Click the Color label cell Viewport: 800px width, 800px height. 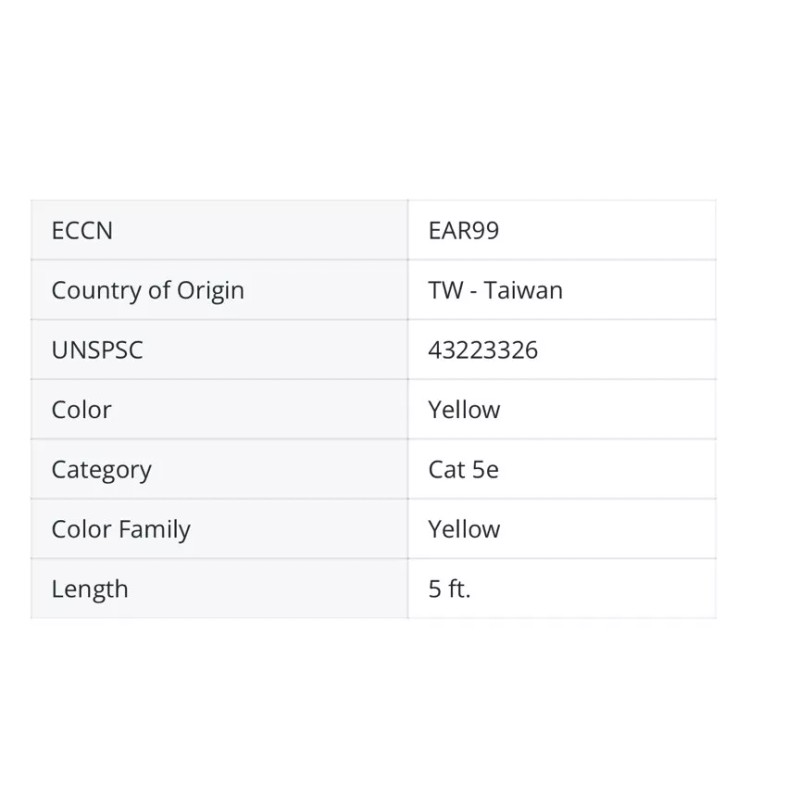[81, 410]
